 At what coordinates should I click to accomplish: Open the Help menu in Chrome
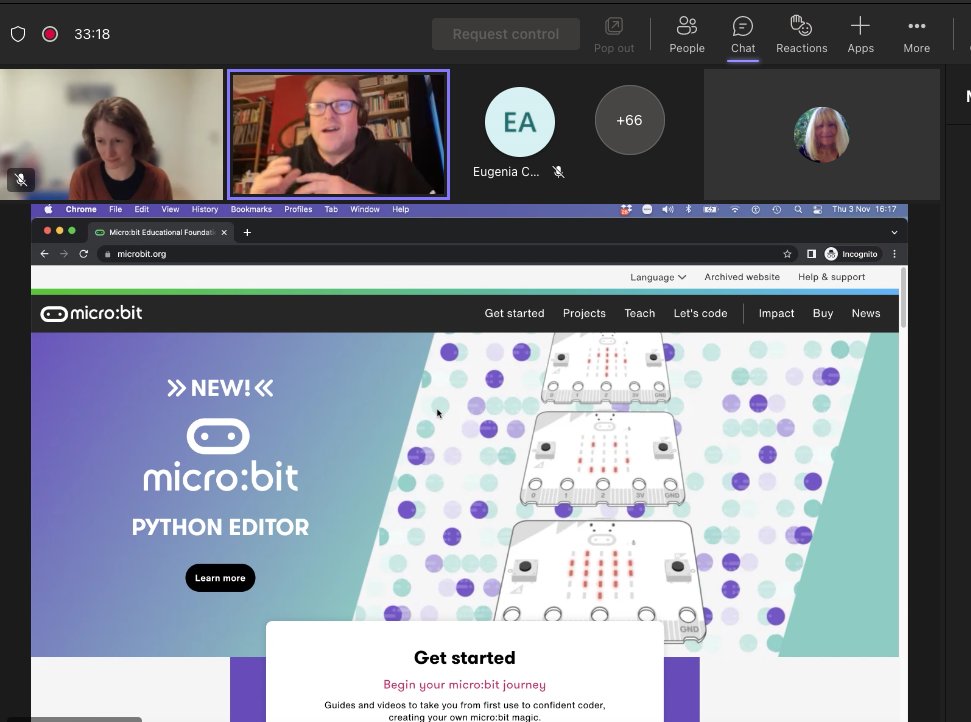point(401,209)
